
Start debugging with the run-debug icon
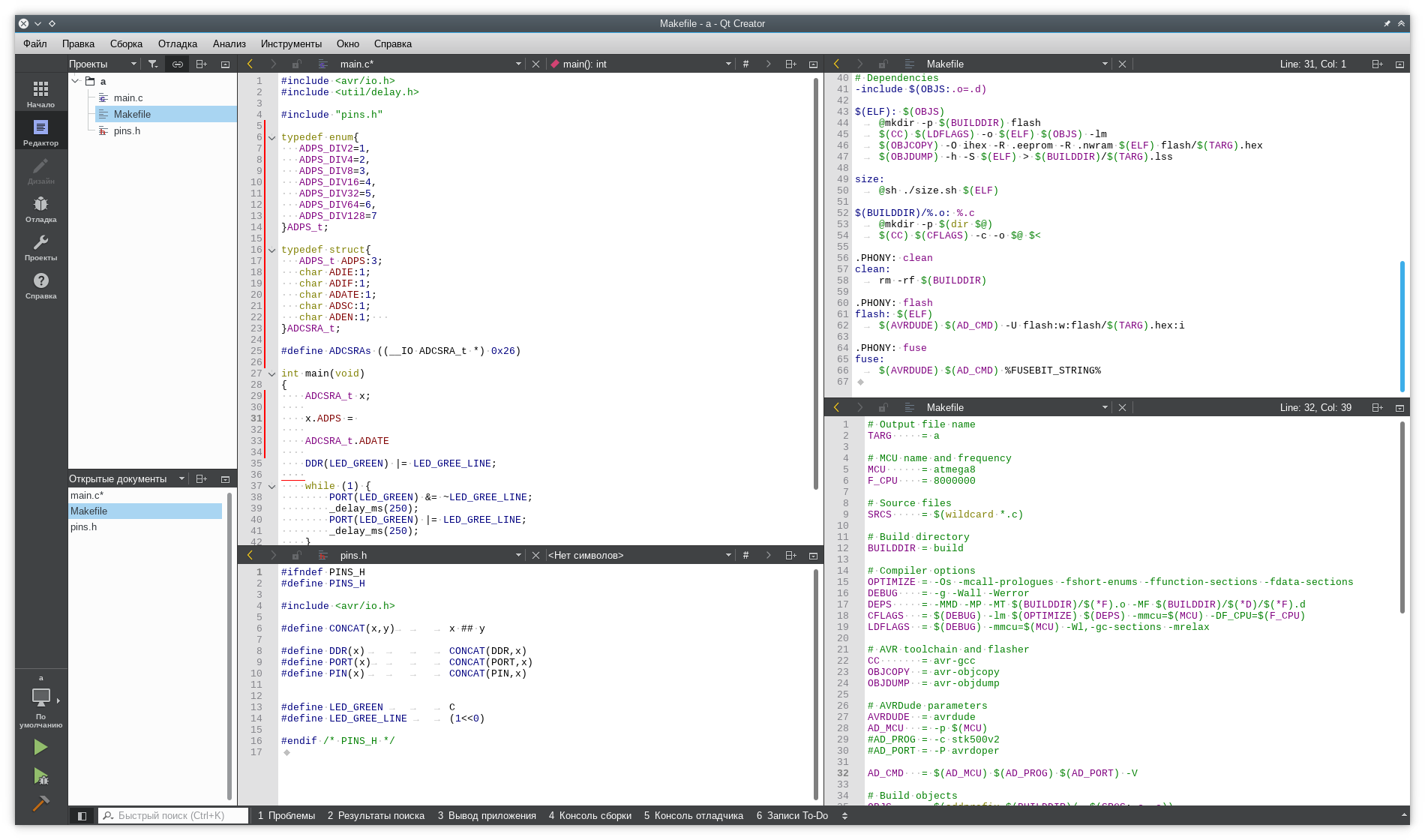40,776
